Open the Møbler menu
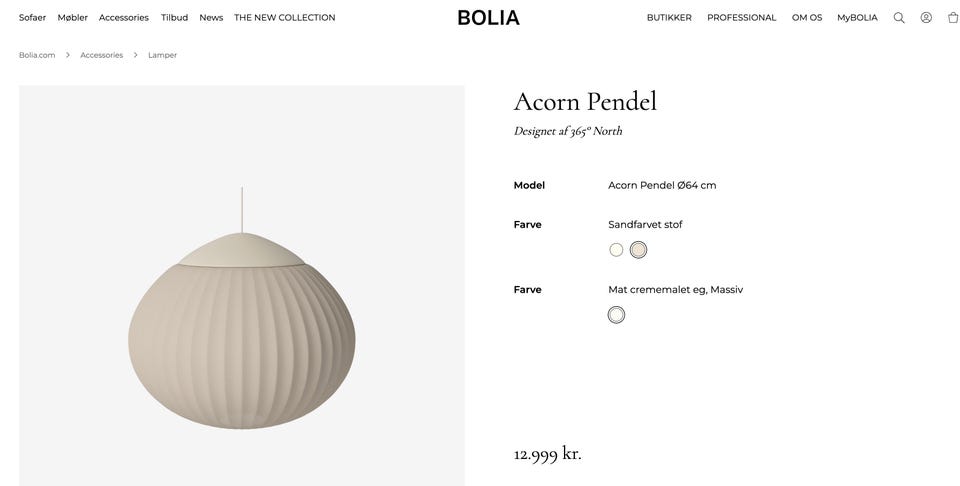 [73, 18]
